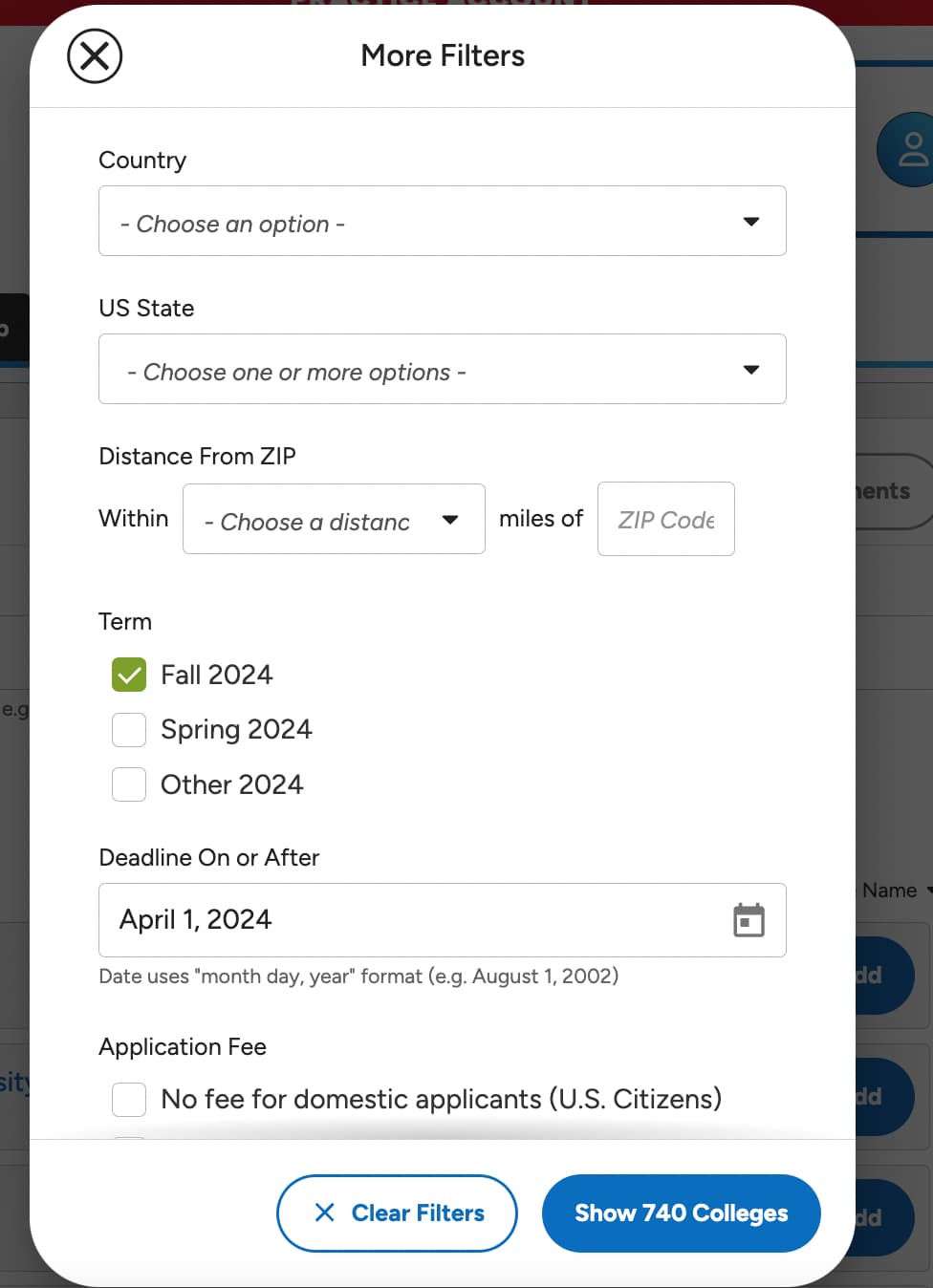The height and width of the screenshot is (1288, 933).
Task: Click the top Add button behind dialog
Action: point(885,976)
